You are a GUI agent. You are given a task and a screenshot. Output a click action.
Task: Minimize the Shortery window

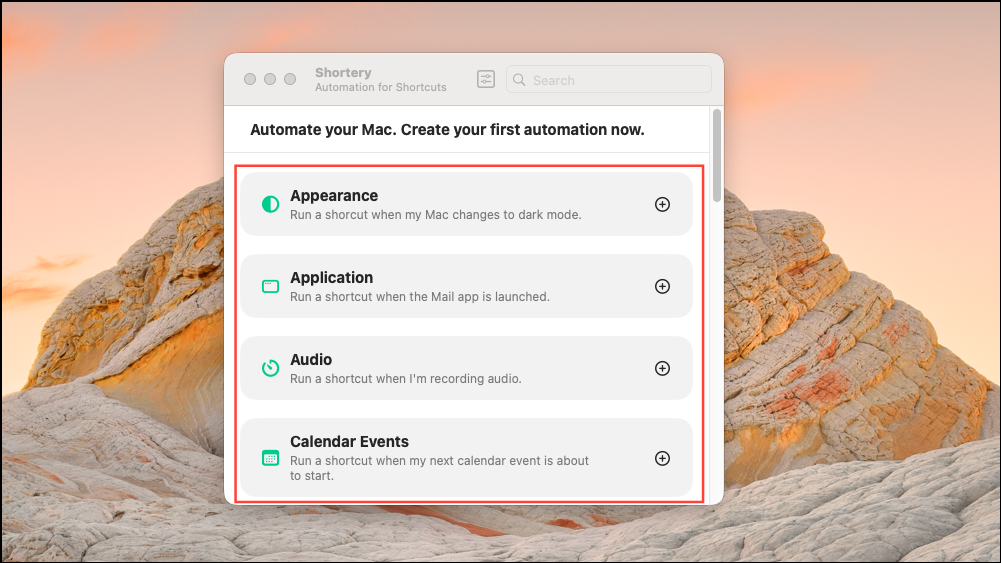pyautogui.click(x=270, y=79)
